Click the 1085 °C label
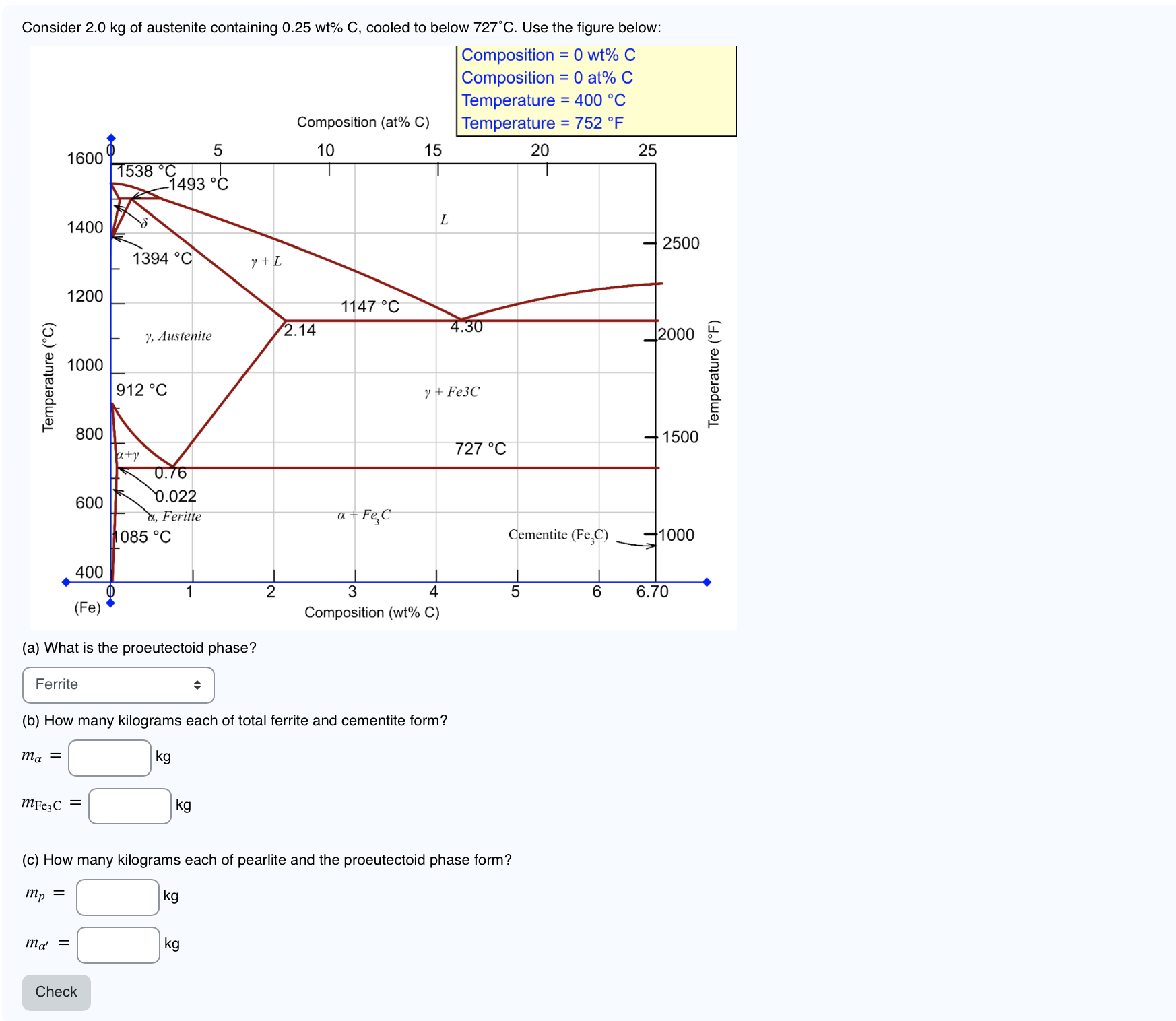 click(x=141, y=537)
